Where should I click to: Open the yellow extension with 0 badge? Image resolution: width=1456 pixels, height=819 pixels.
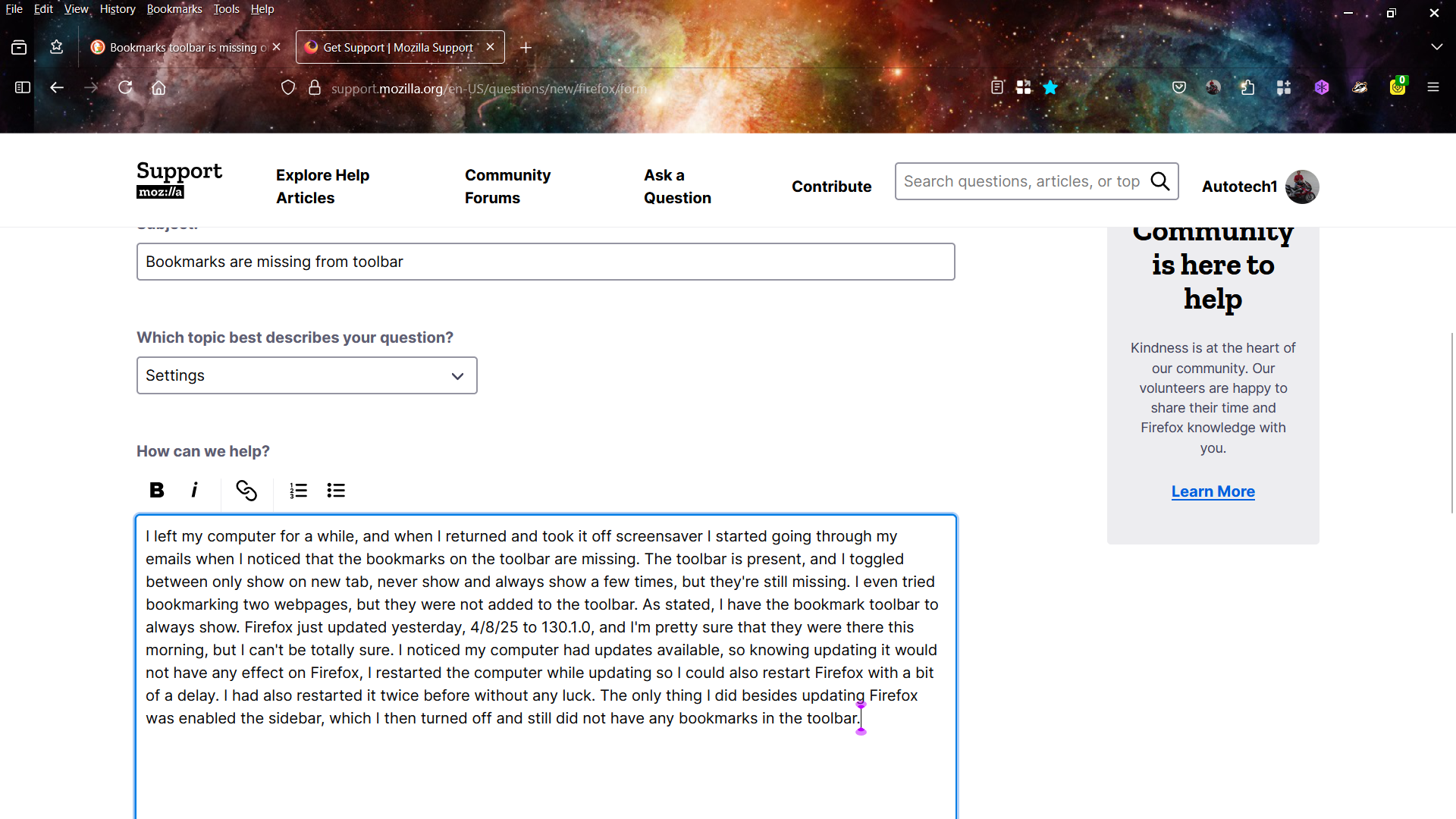click(x=1398, y=86)
